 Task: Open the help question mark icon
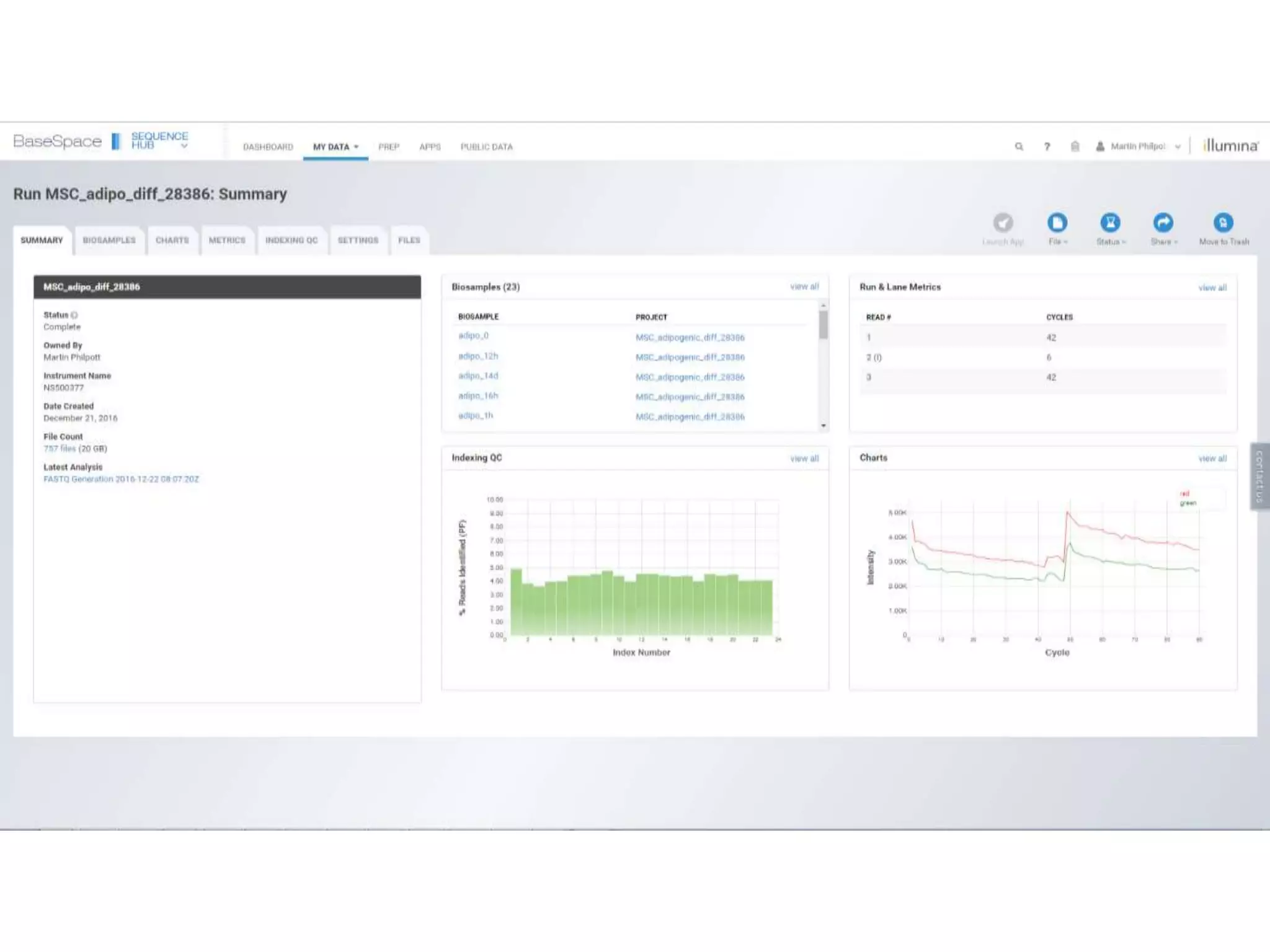(1047, 147)
